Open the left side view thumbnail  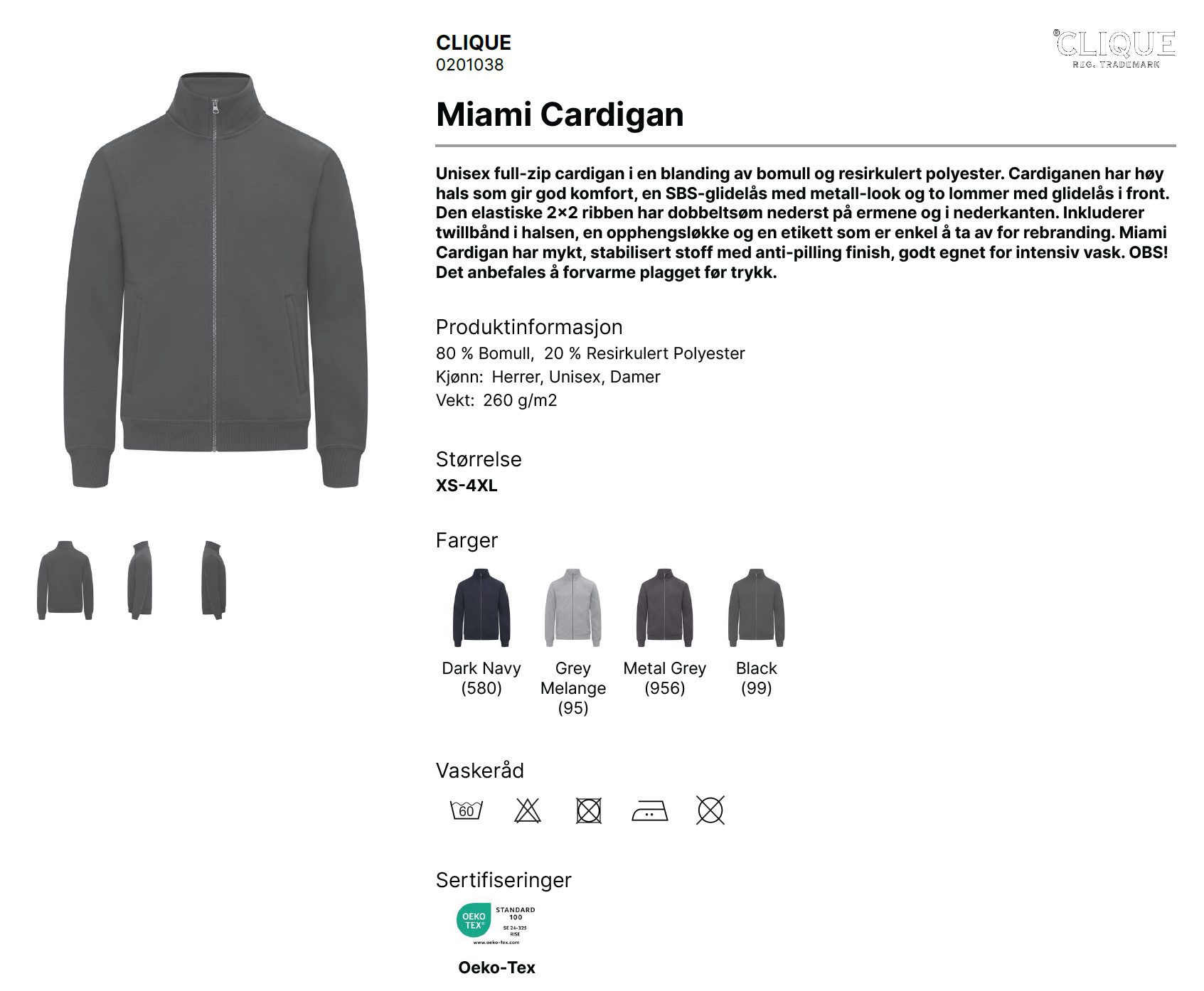140,580
